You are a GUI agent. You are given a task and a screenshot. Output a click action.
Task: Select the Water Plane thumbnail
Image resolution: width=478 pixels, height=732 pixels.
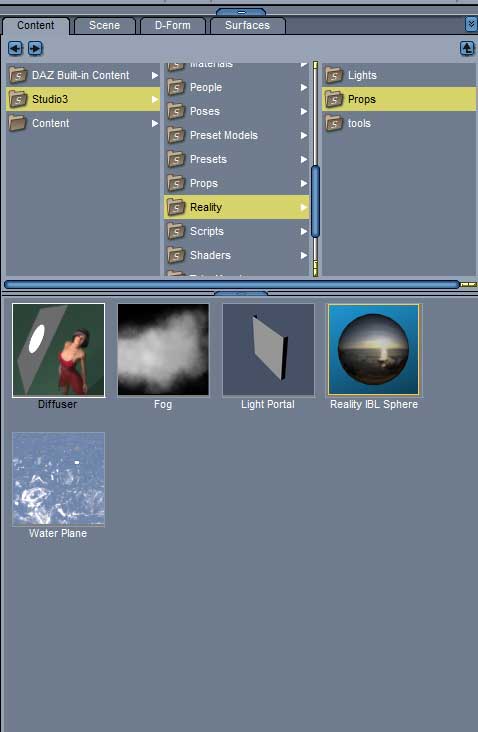[58, 479]
